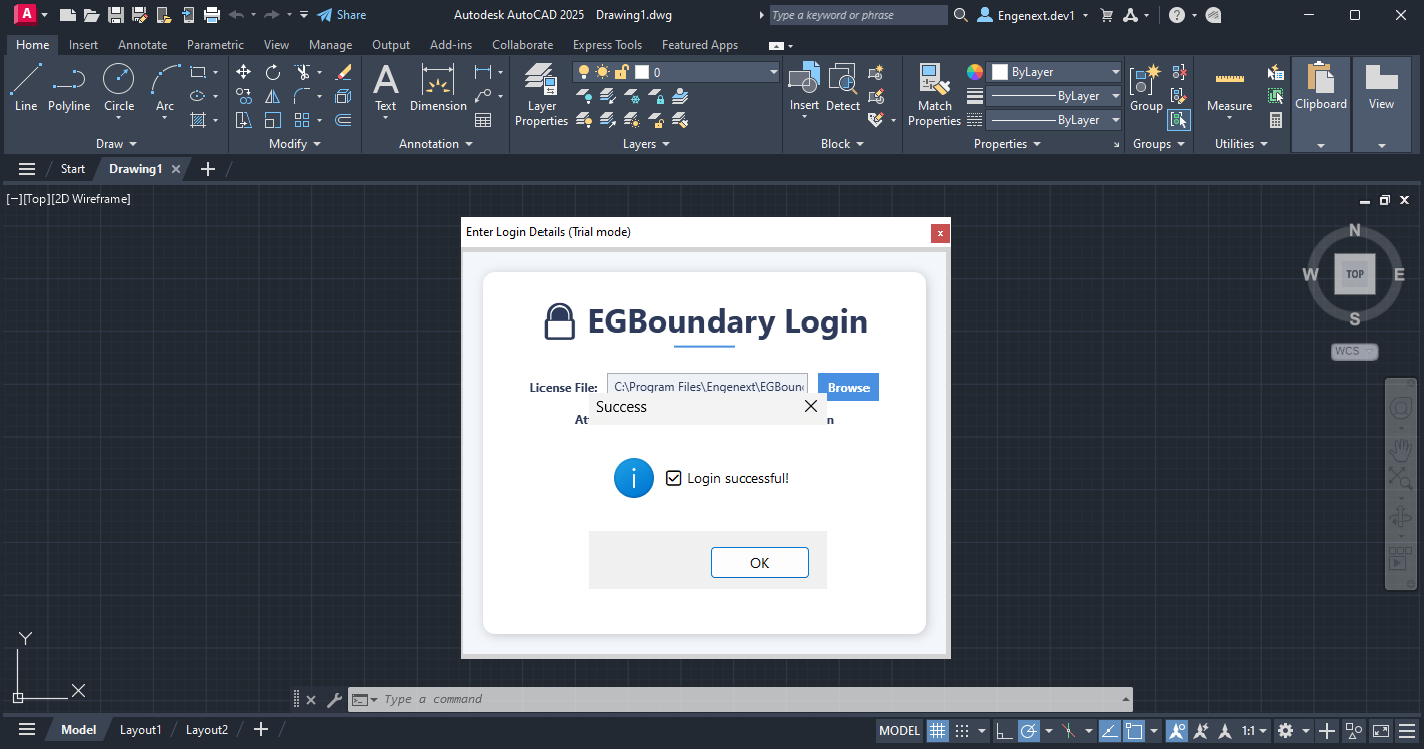Open the Parametric ribbon tab
The width and height of the screenshot is (1424, 749).
(215, 45)
